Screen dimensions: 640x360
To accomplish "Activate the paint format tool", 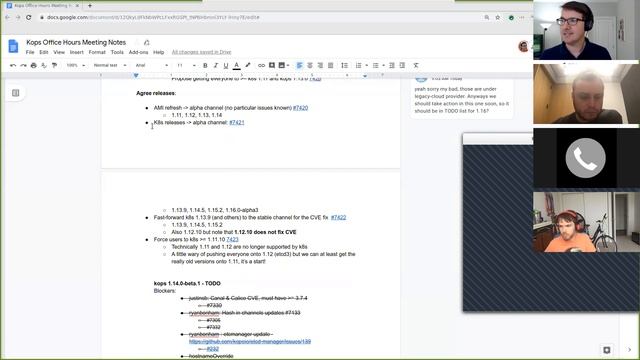I will [x=54, y=65].
